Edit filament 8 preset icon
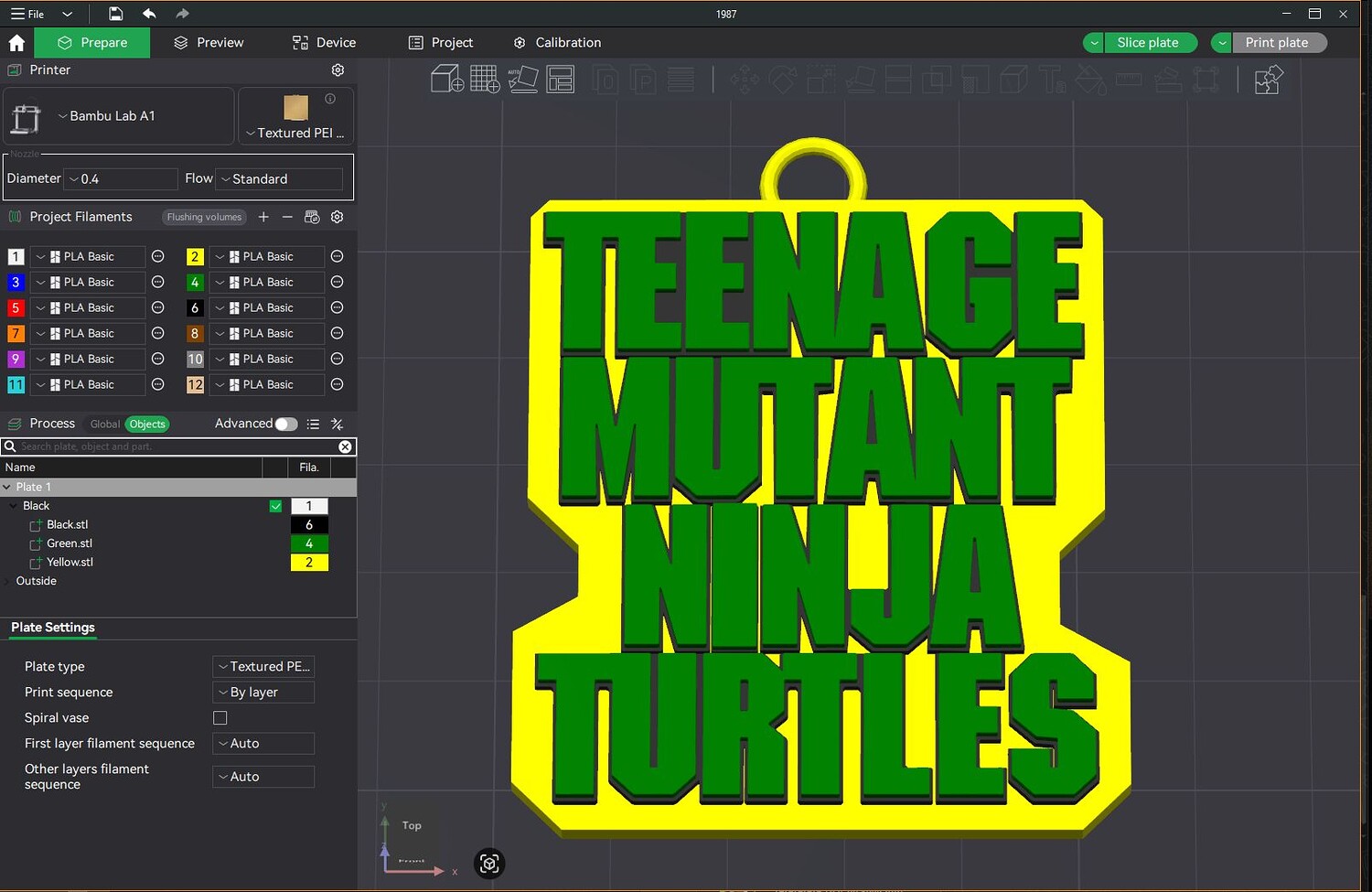The height and width of the screenshot is (892, 1372). [337, 334]
